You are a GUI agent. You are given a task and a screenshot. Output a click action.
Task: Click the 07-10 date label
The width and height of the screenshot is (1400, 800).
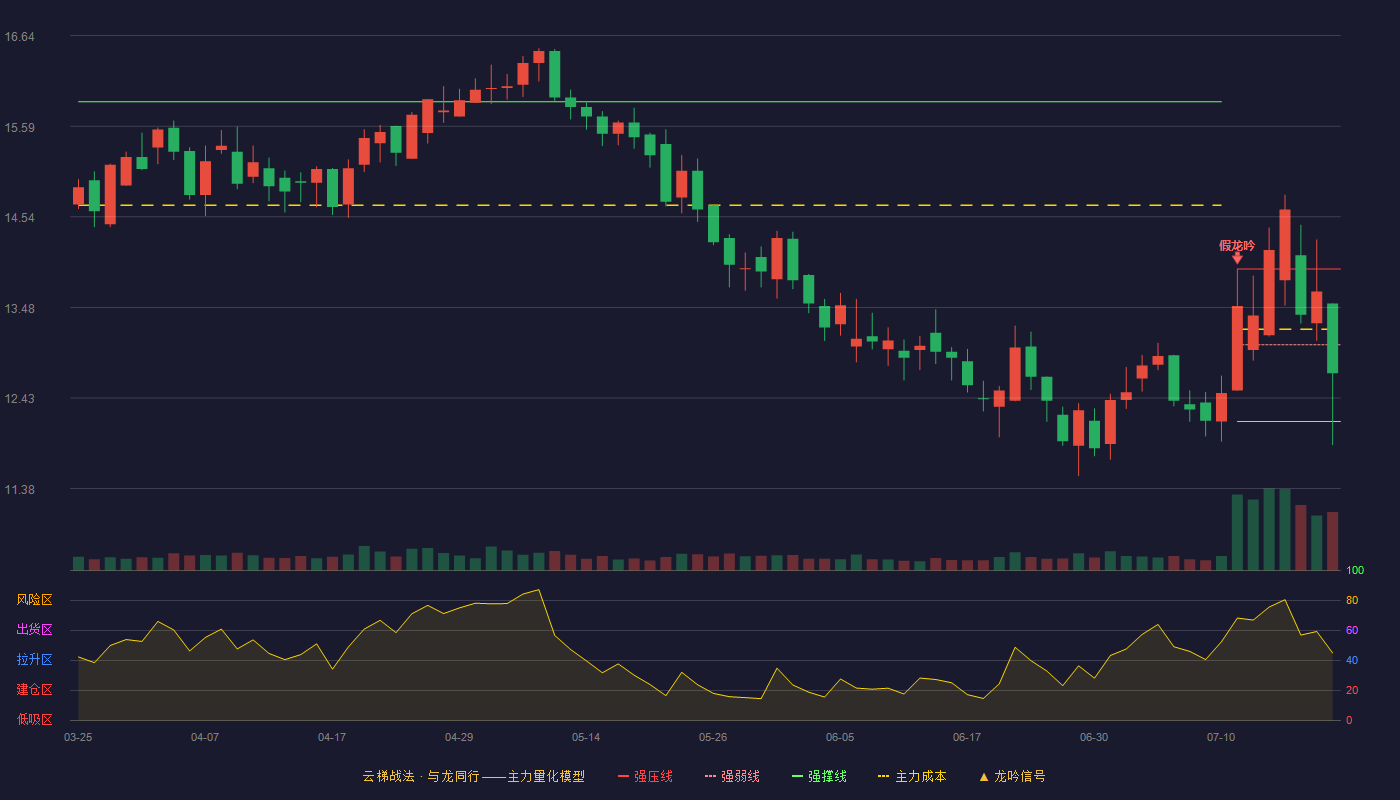pyautogui.click(x=1221, y=737)
